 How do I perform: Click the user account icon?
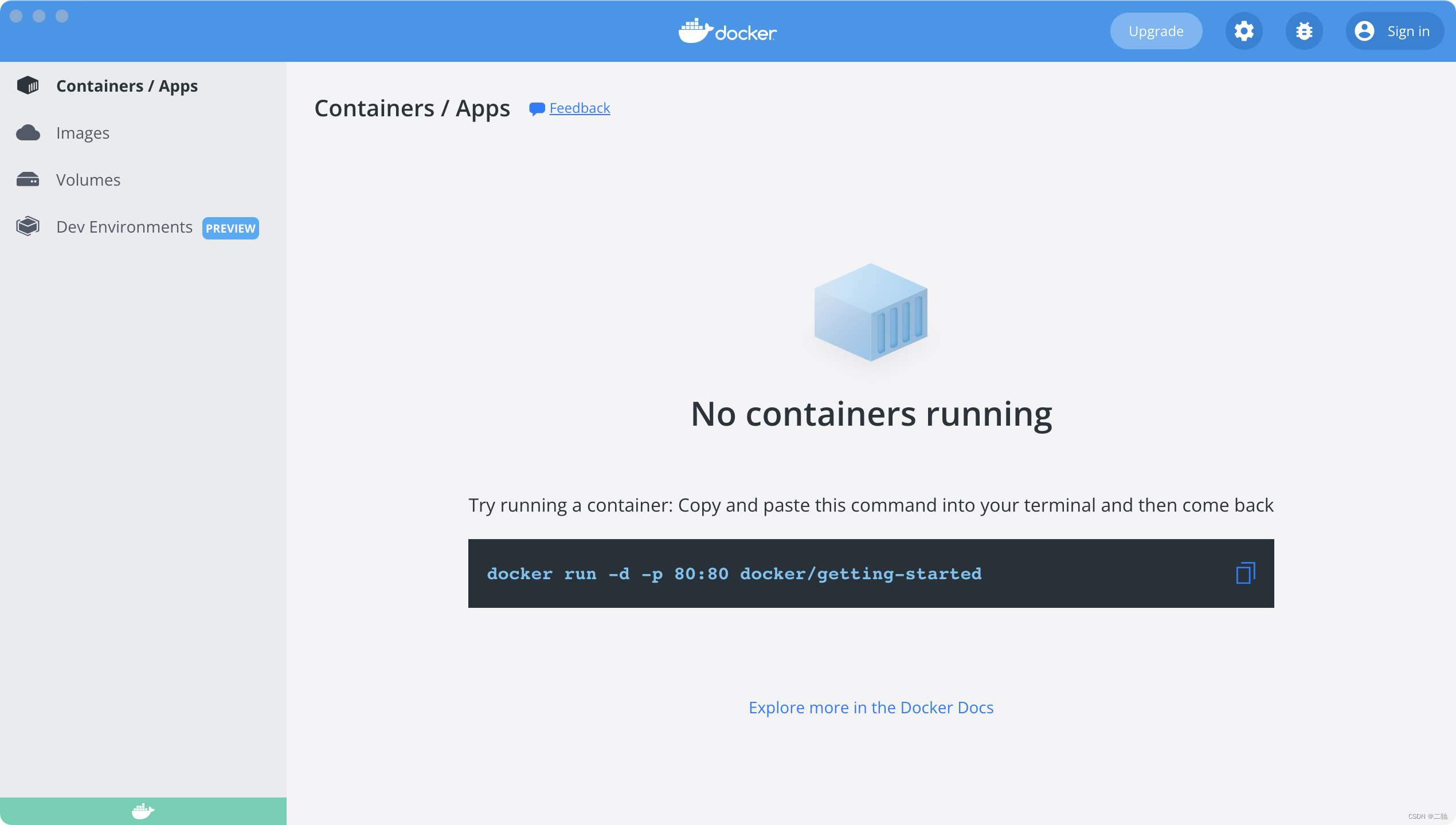[x=1365, y=30]
